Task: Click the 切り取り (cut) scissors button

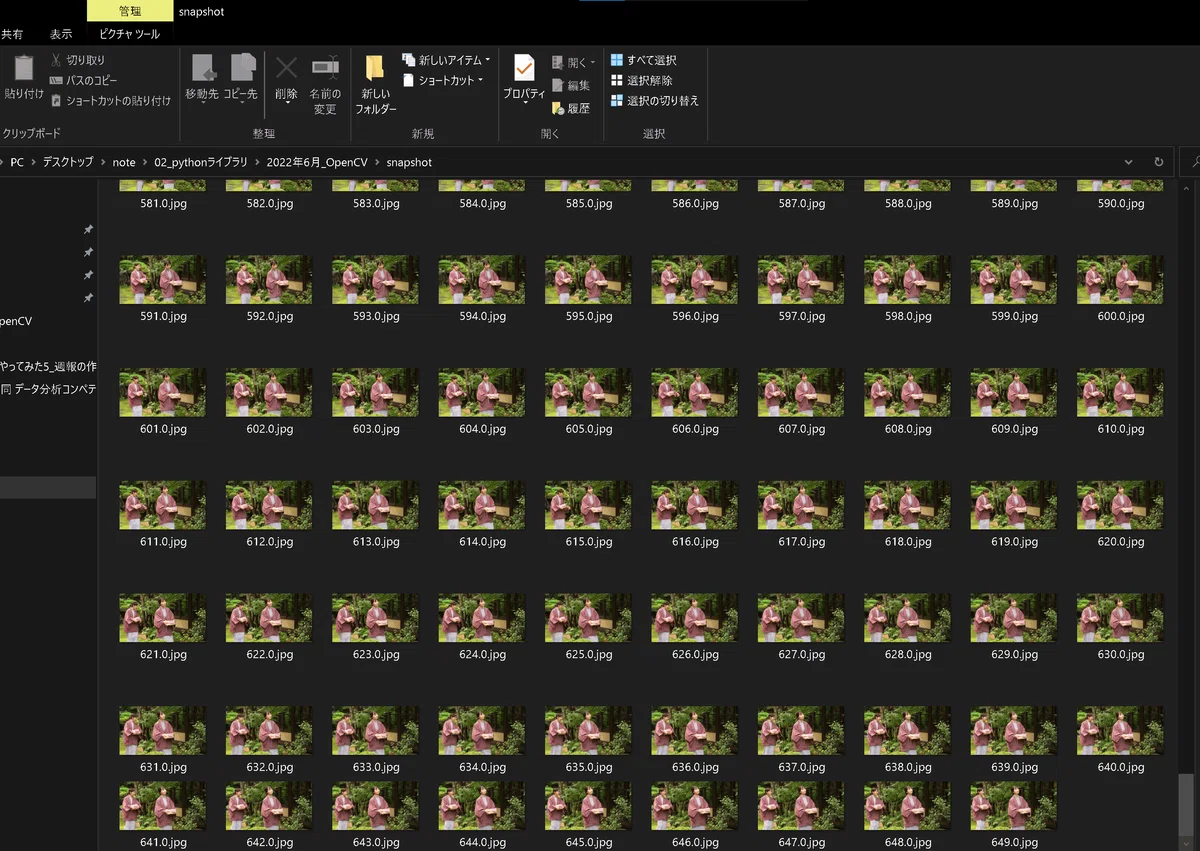Action: (78, 61)
